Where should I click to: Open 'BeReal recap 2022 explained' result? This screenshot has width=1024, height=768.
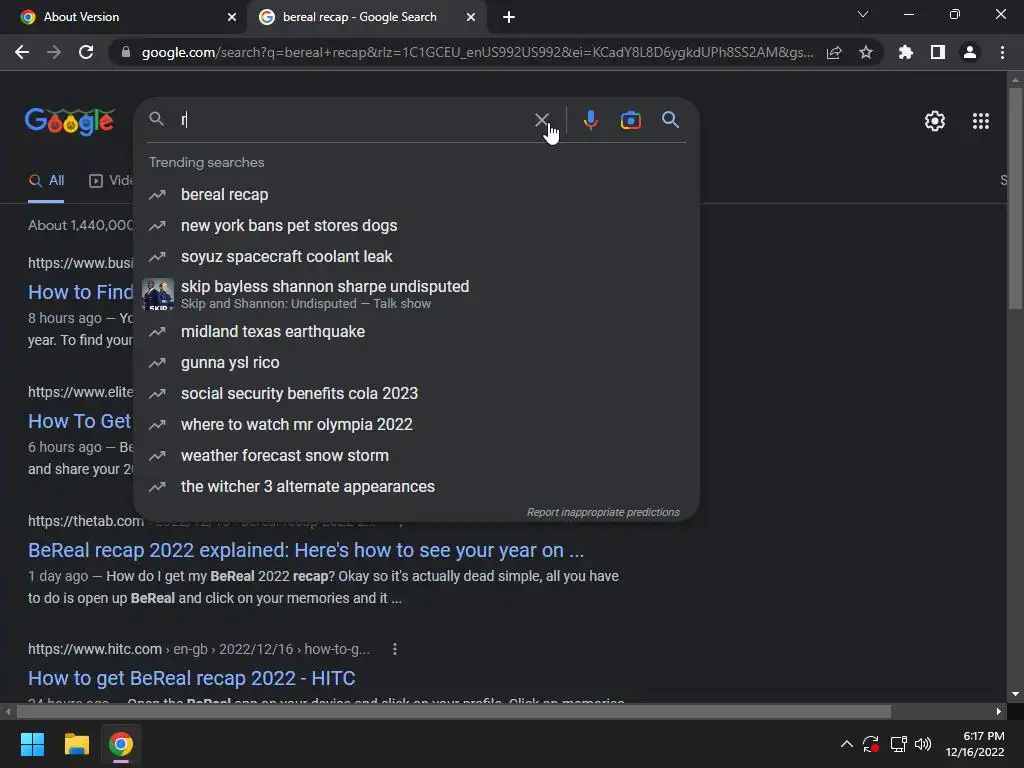coord(306,551)
